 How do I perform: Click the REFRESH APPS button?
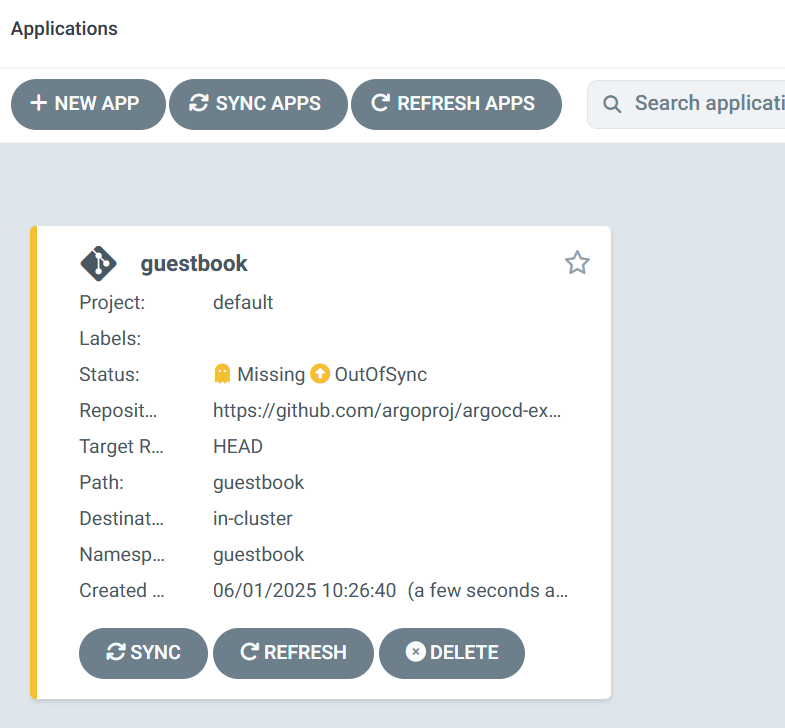coord(456,104)
